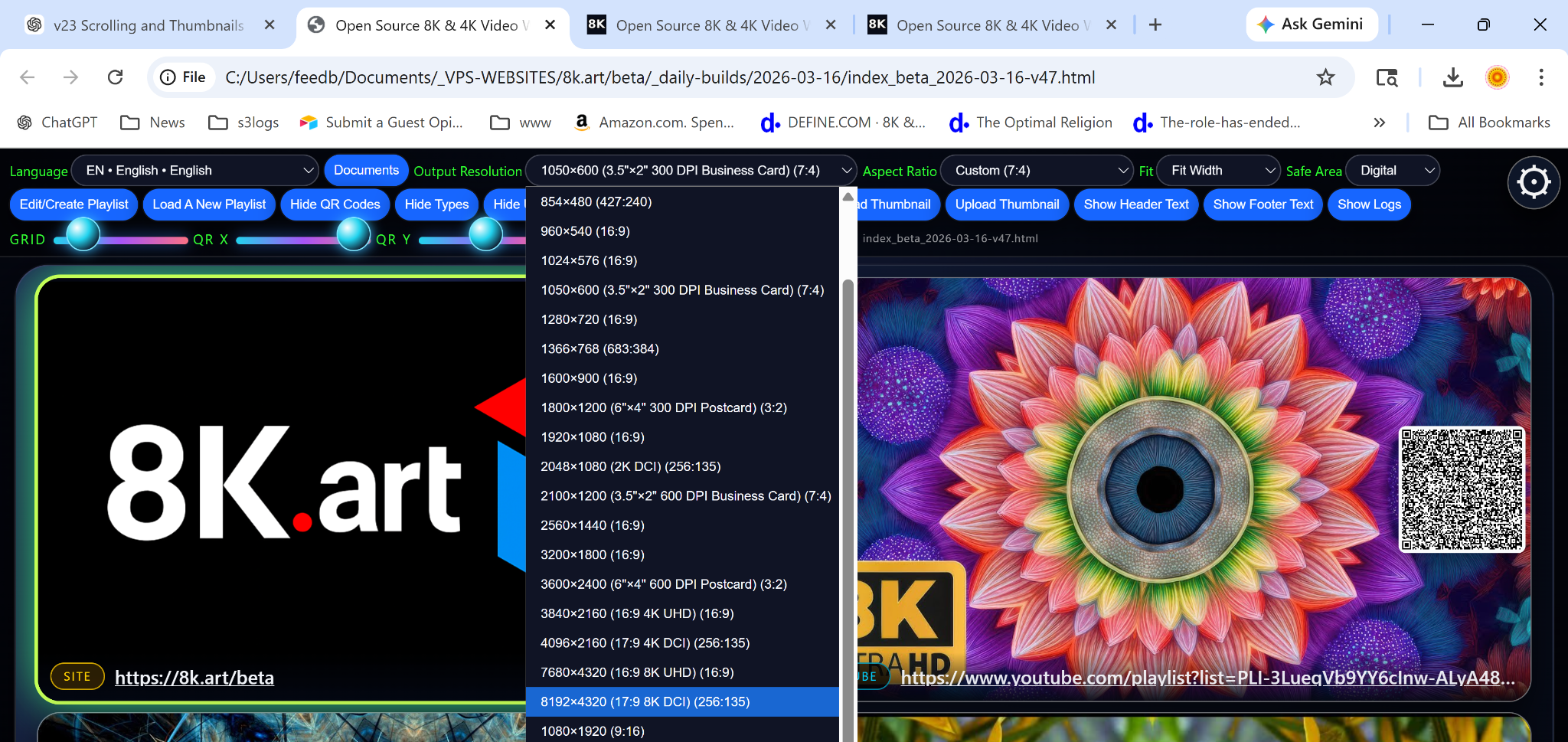This screenshot has width=1568, height=742.
Task: Click the 8K.art logo thumbnail
Action: (282, 489)
